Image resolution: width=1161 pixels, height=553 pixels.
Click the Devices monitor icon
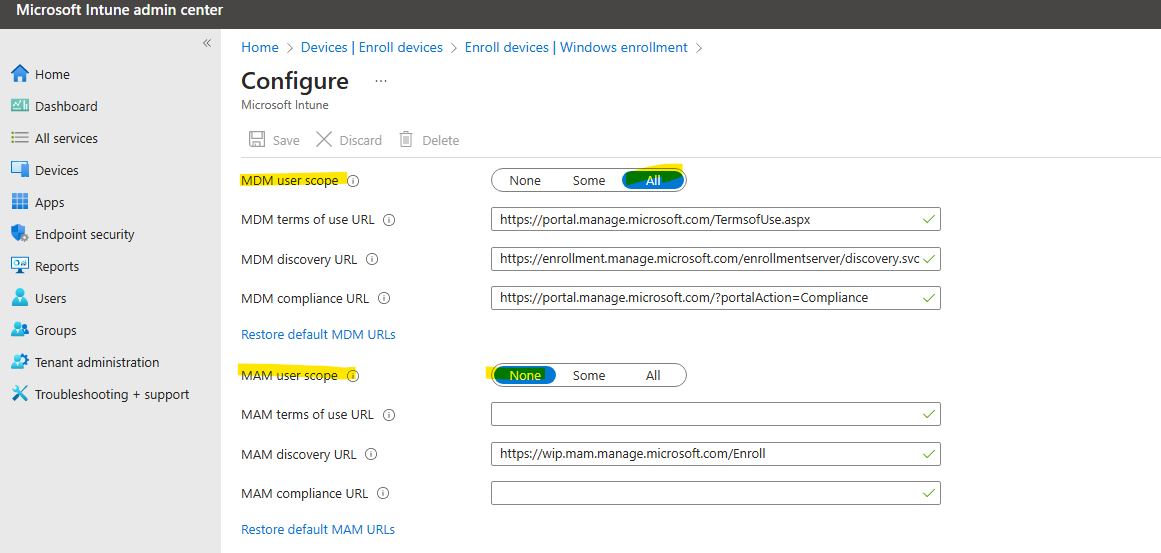click(x=20, y=170)
